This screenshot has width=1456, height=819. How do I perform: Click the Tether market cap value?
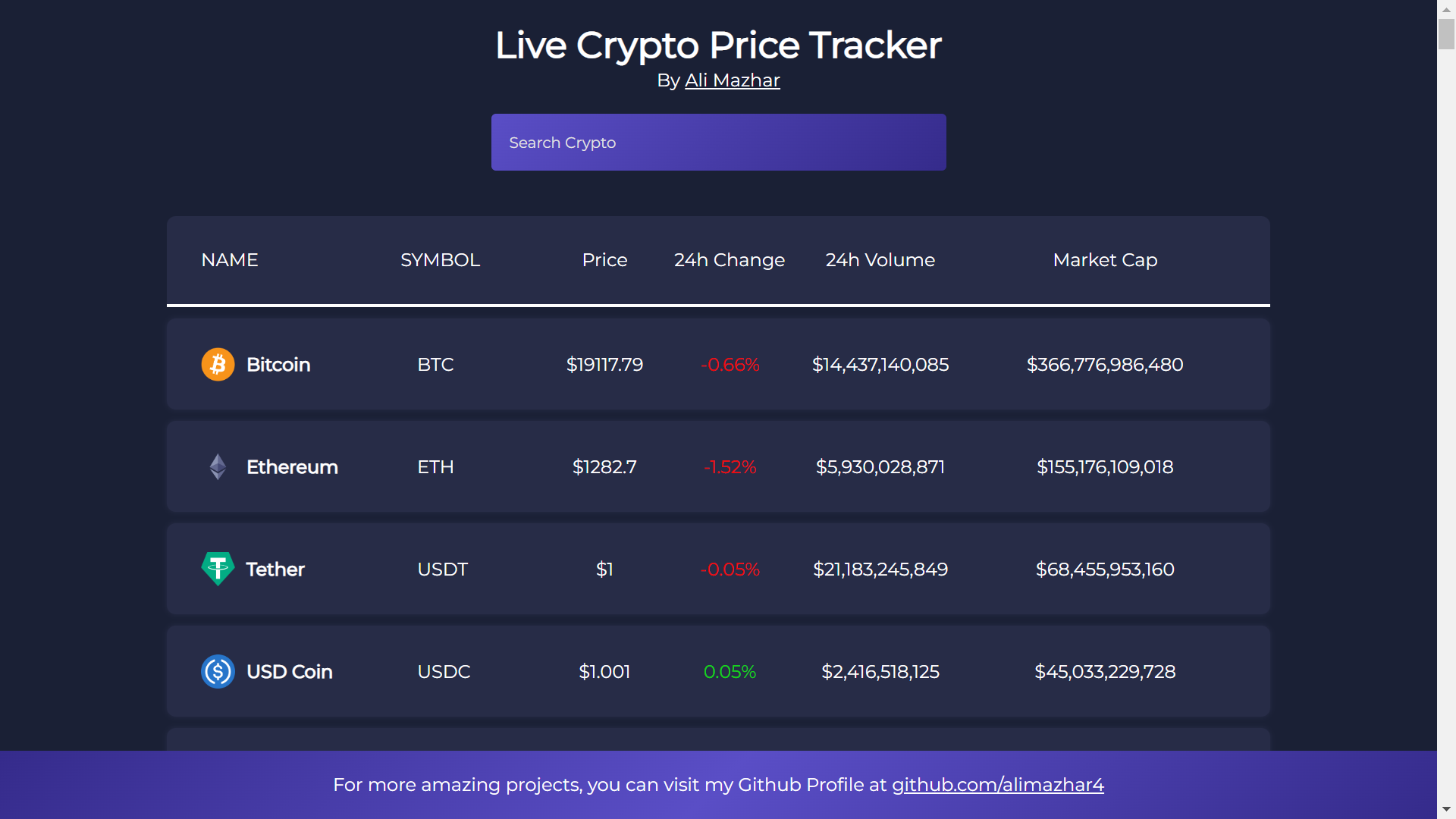tap(1103, 569)
